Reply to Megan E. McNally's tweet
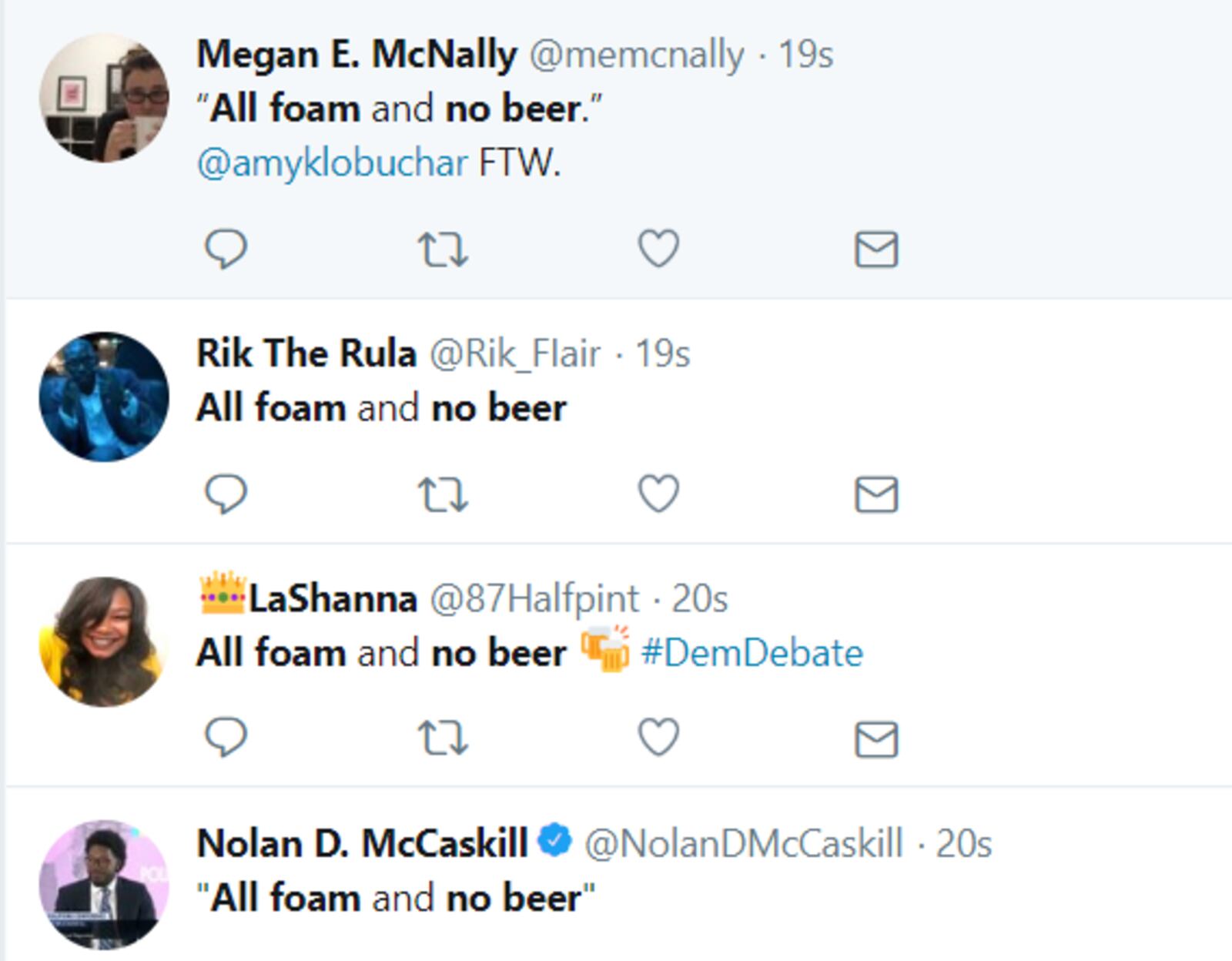Viewport: 1232px width, 961px height. click(226, 249)
